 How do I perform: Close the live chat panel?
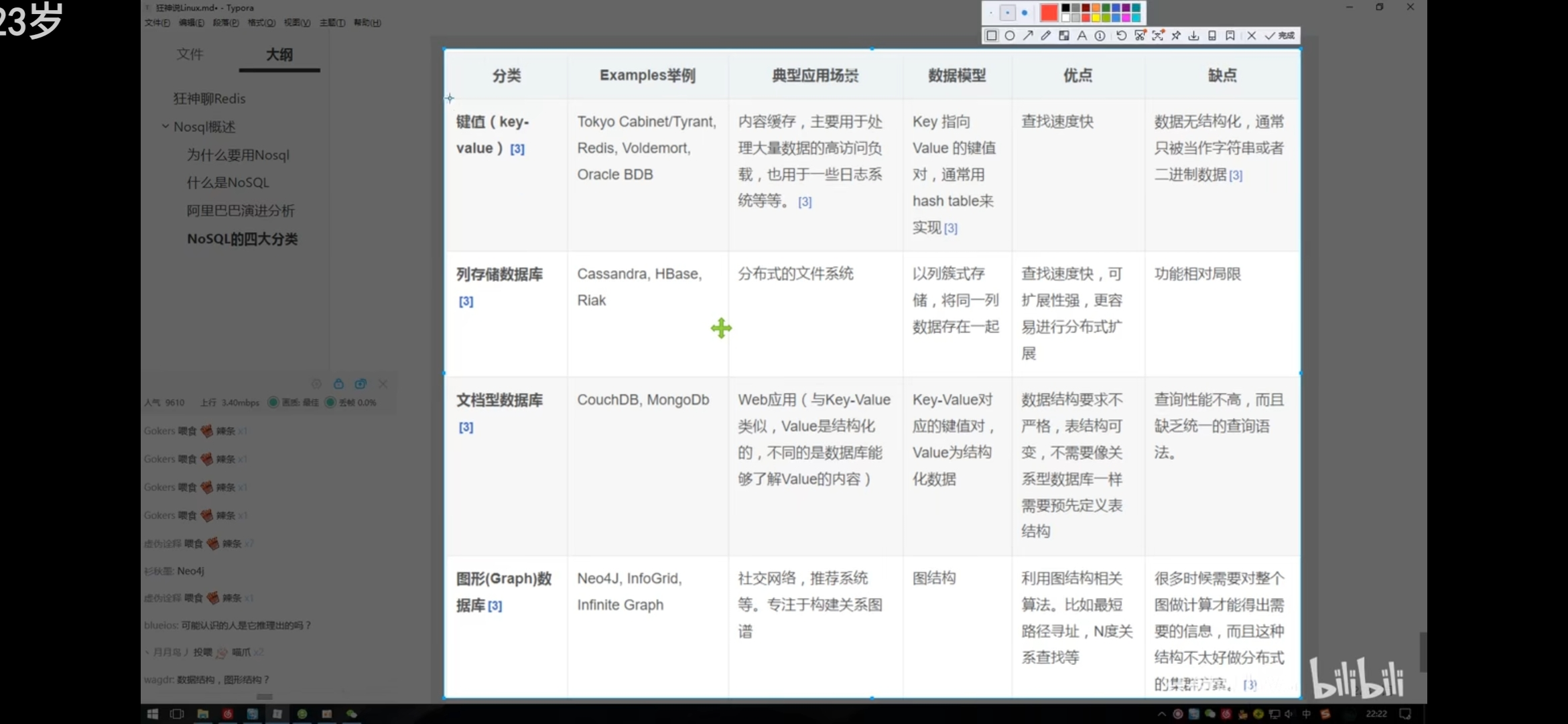[383, 384]
